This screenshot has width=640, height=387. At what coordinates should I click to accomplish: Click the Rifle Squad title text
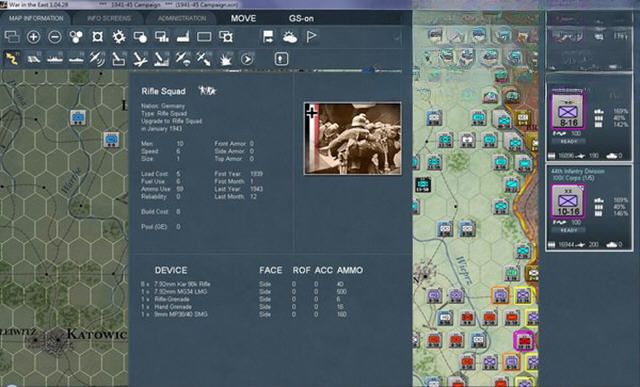163,91
